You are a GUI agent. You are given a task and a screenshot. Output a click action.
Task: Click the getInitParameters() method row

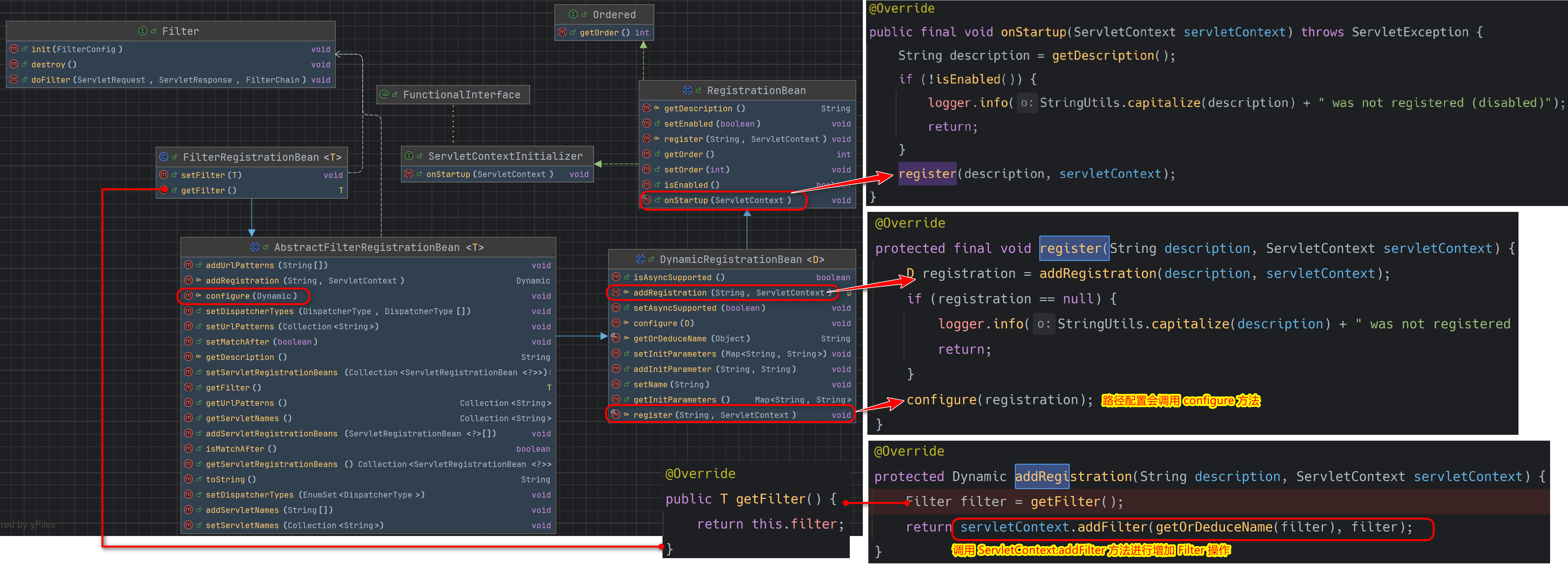(732, 400)
